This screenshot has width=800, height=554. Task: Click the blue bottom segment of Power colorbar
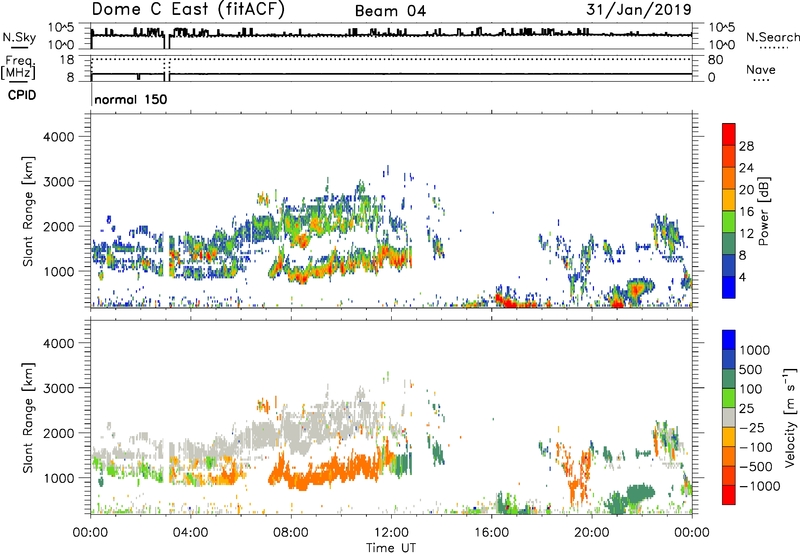[729, 287]
